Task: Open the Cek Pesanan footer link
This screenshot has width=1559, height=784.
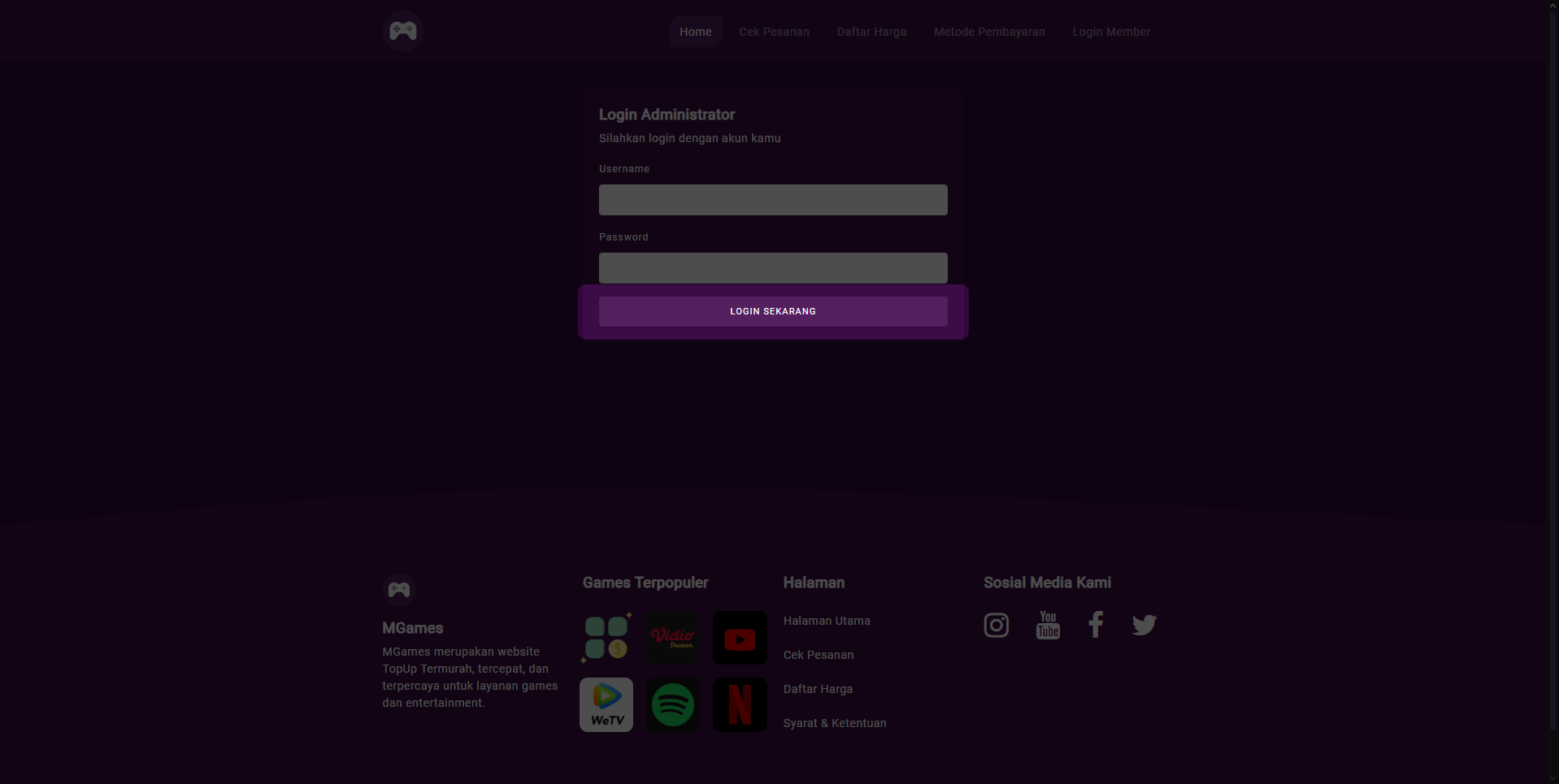Action: (819, 655)
